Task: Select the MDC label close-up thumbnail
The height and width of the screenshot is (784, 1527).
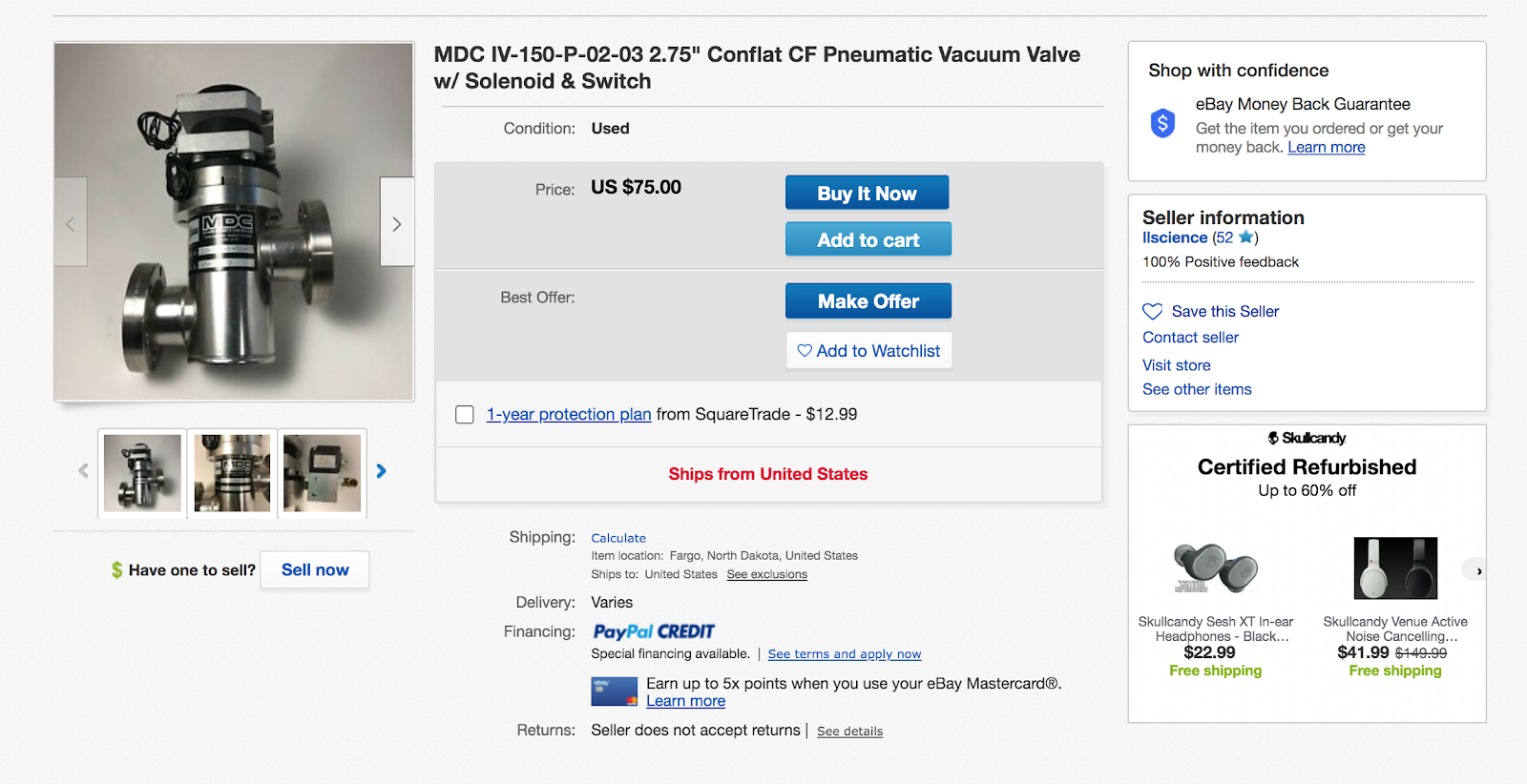Action: 232,473
